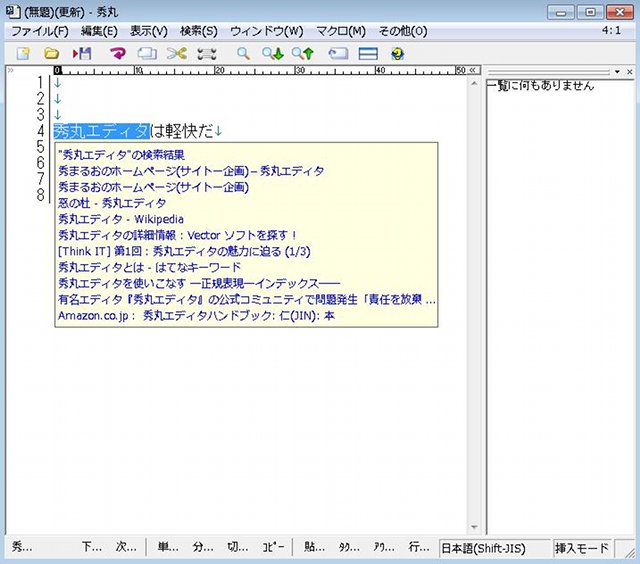Click the 挿入モード status indicator

coord(582,548)
